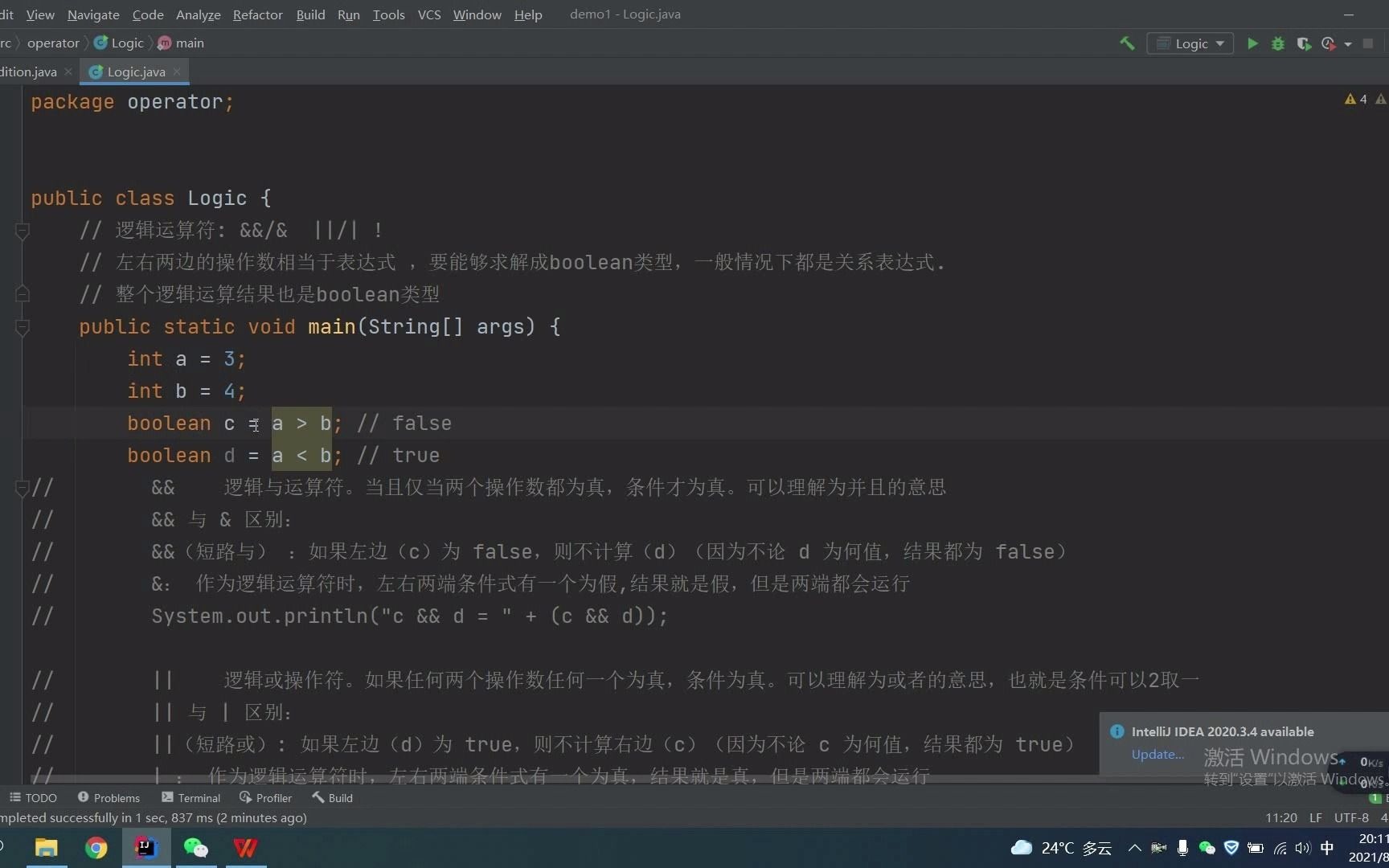Switch to IntelliJ IDEA taskbar icon
Viewport: 1389px width, 868px height.
click(145, 848)
